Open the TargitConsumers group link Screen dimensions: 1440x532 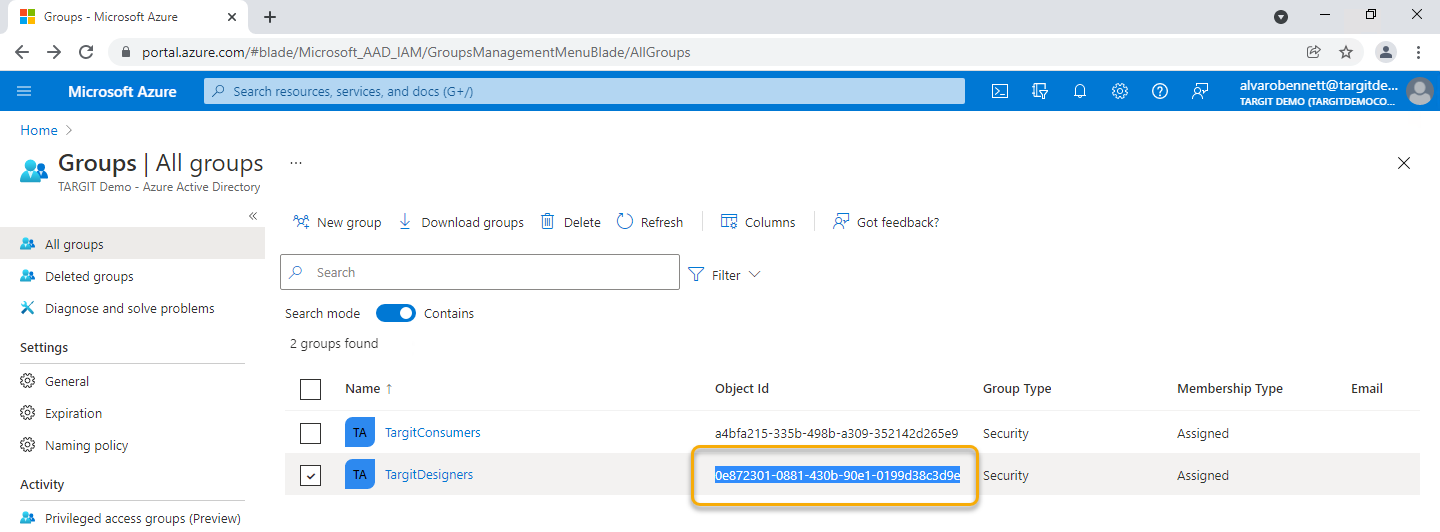(433, 433)
